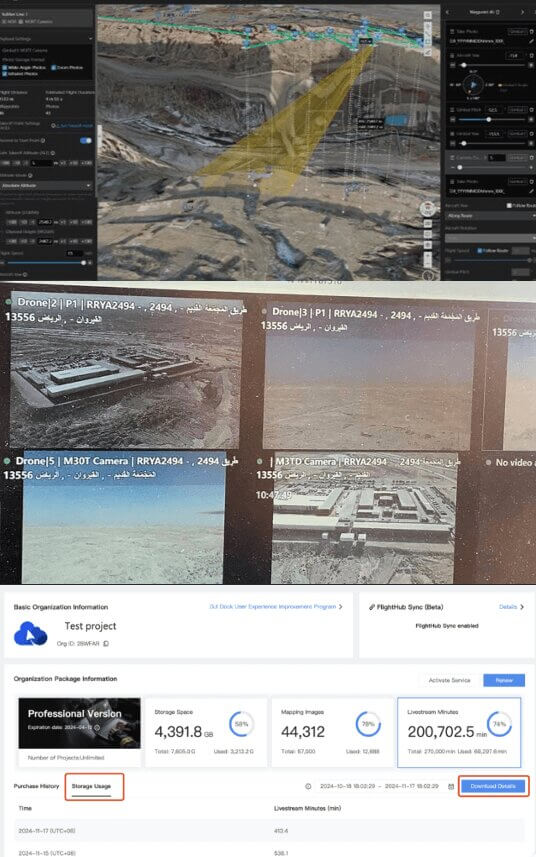
Task: Open the FlightHub Sync Details link
Action: tap(508, 607)
